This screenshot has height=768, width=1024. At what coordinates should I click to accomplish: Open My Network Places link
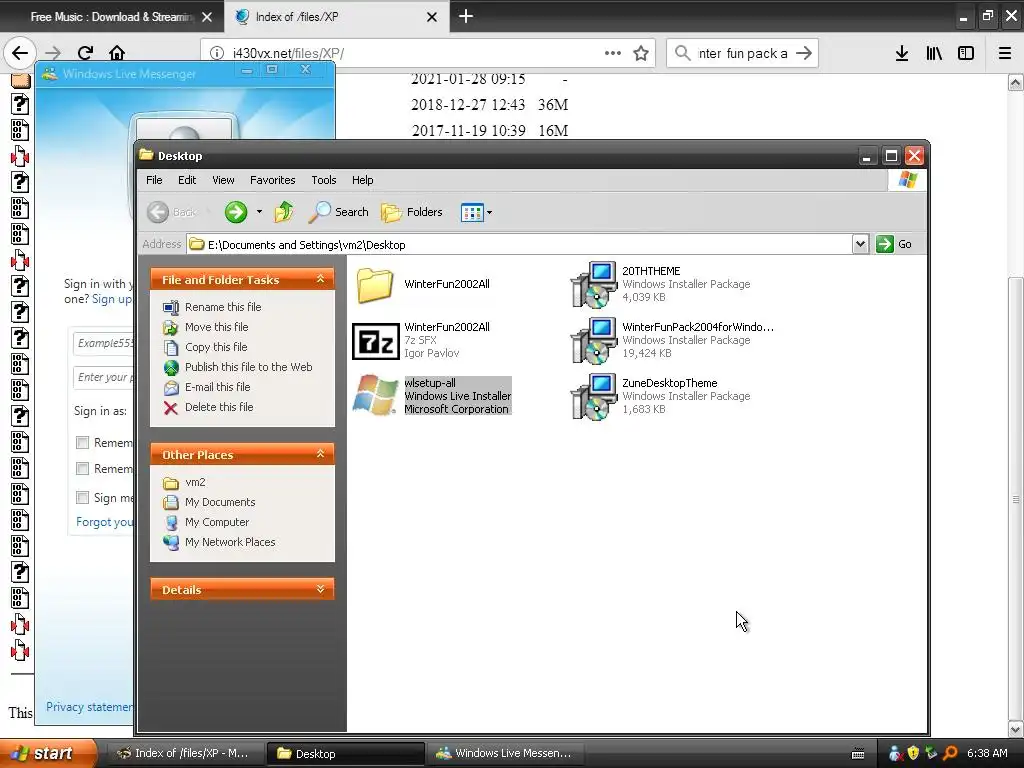tap(230, 543)
